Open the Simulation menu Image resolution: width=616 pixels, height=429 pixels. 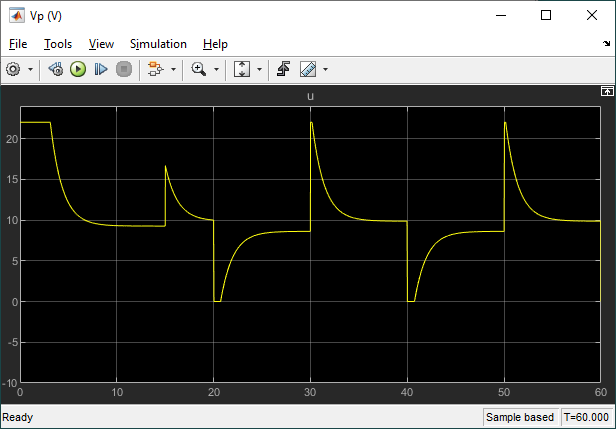point(158,44)
